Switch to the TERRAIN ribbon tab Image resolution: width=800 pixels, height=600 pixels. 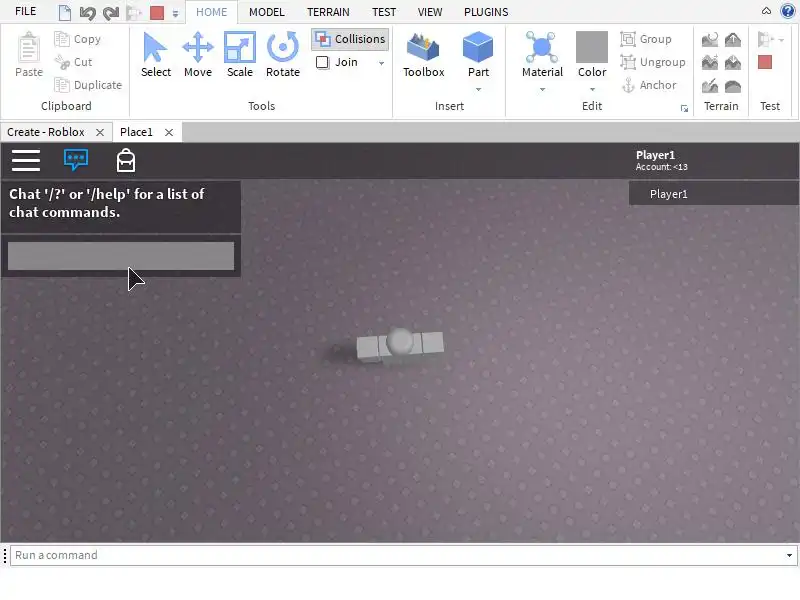pos(328,12)
